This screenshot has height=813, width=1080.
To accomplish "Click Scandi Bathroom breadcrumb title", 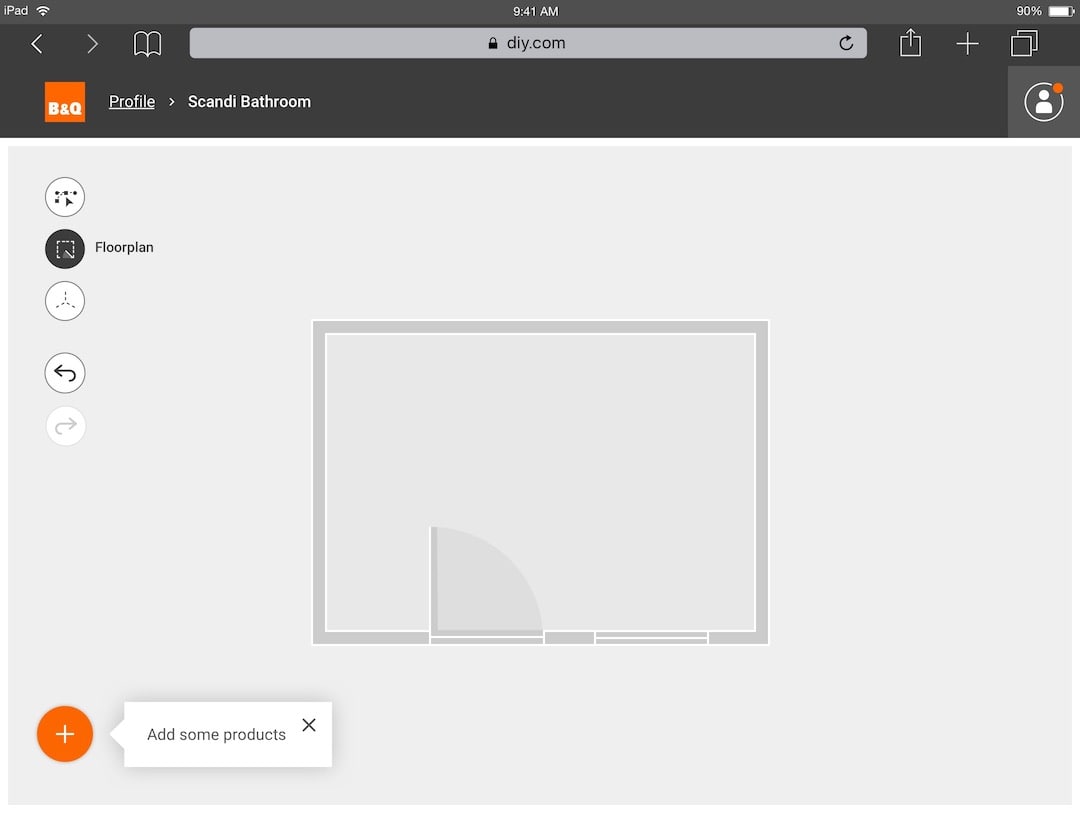I will (249, 101).
